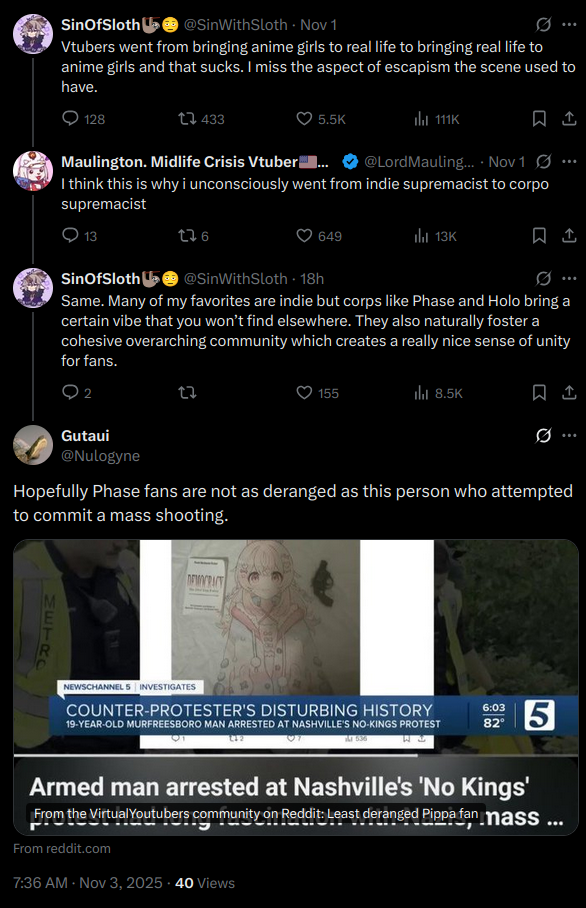This screenshot has height=908, width=586.
Task: Share SinOfSloth's 18h tweet
Action: [569, 393]
